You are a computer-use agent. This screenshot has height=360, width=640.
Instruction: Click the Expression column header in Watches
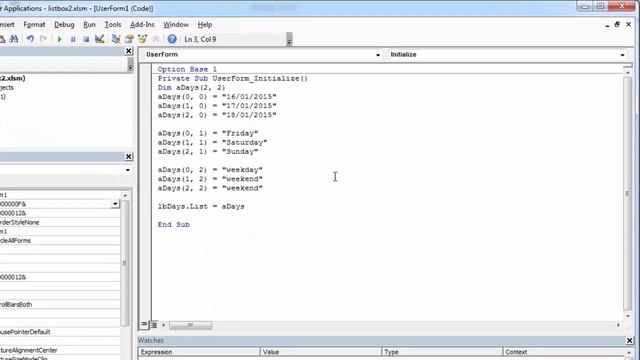coord(199,352)
